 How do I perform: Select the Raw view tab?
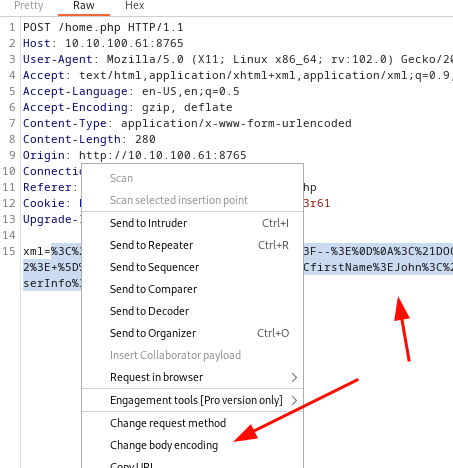[x=84, y=6]
